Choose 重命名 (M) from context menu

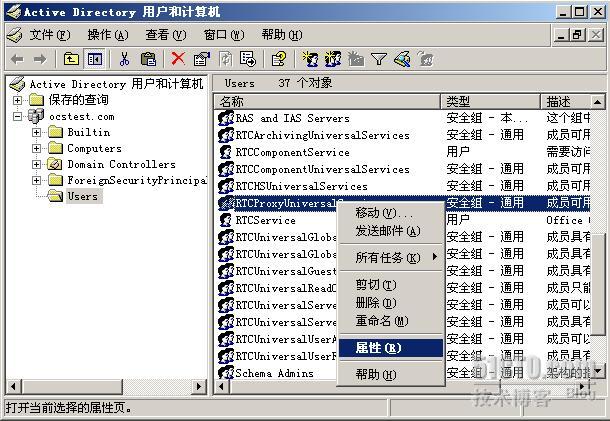[x=391, y=321]
